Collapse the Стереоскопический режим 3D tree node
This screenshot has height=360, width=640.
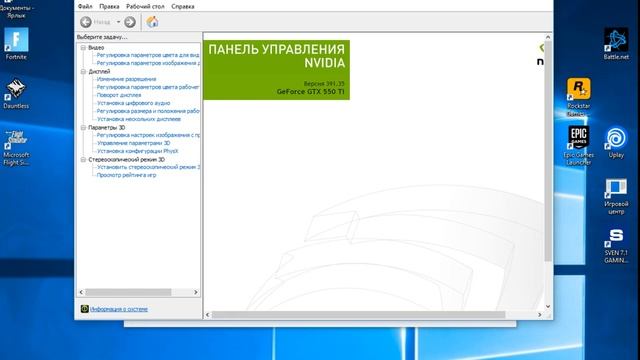(x=83, y=160)
